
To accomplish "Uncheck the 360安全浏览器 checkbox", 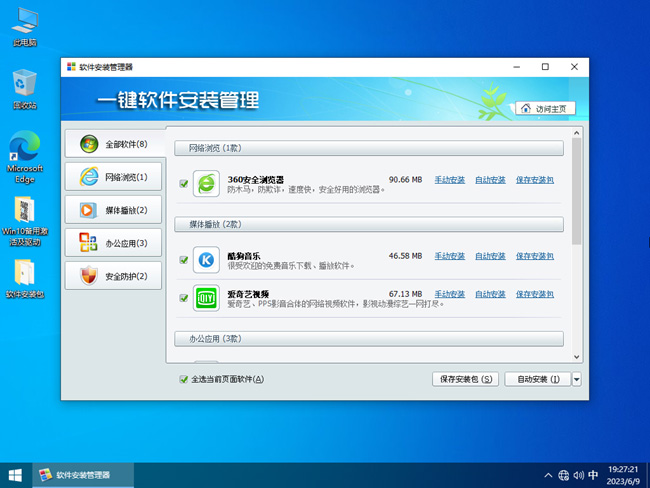I will click(x=184, y=183).
